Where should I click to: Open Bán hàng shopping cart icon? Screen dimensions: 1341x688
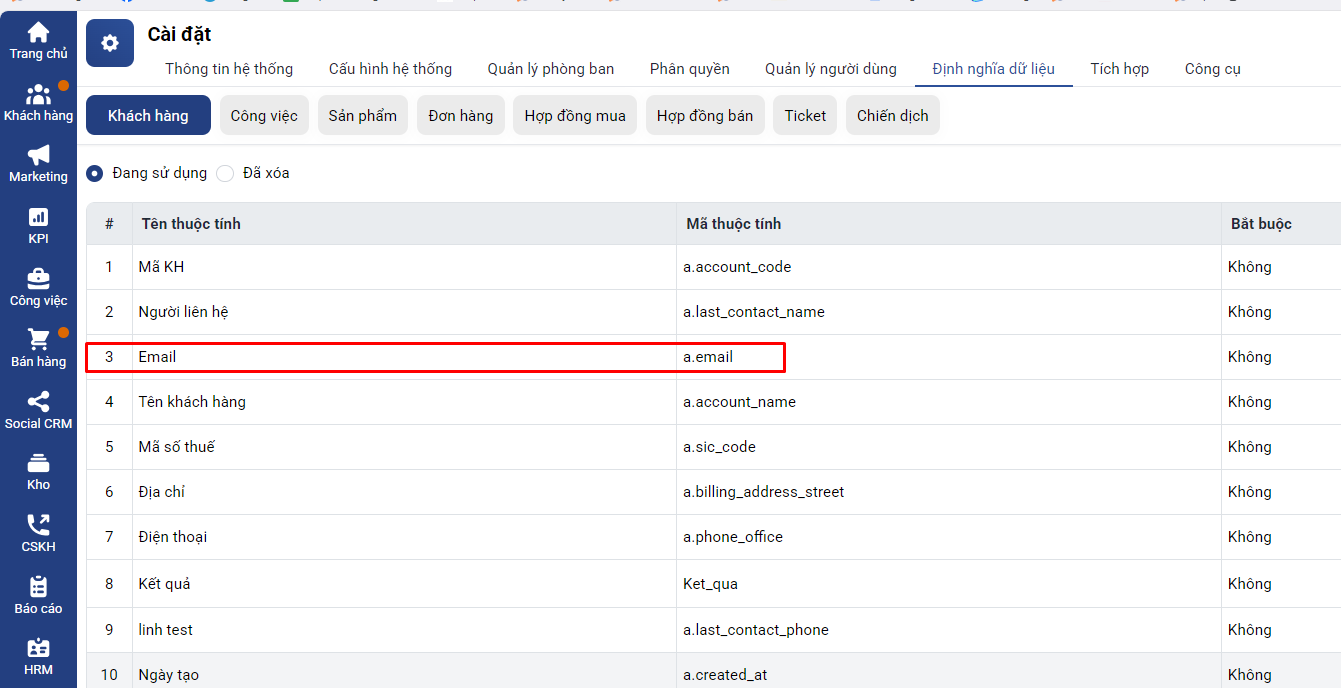click(38, 340)
